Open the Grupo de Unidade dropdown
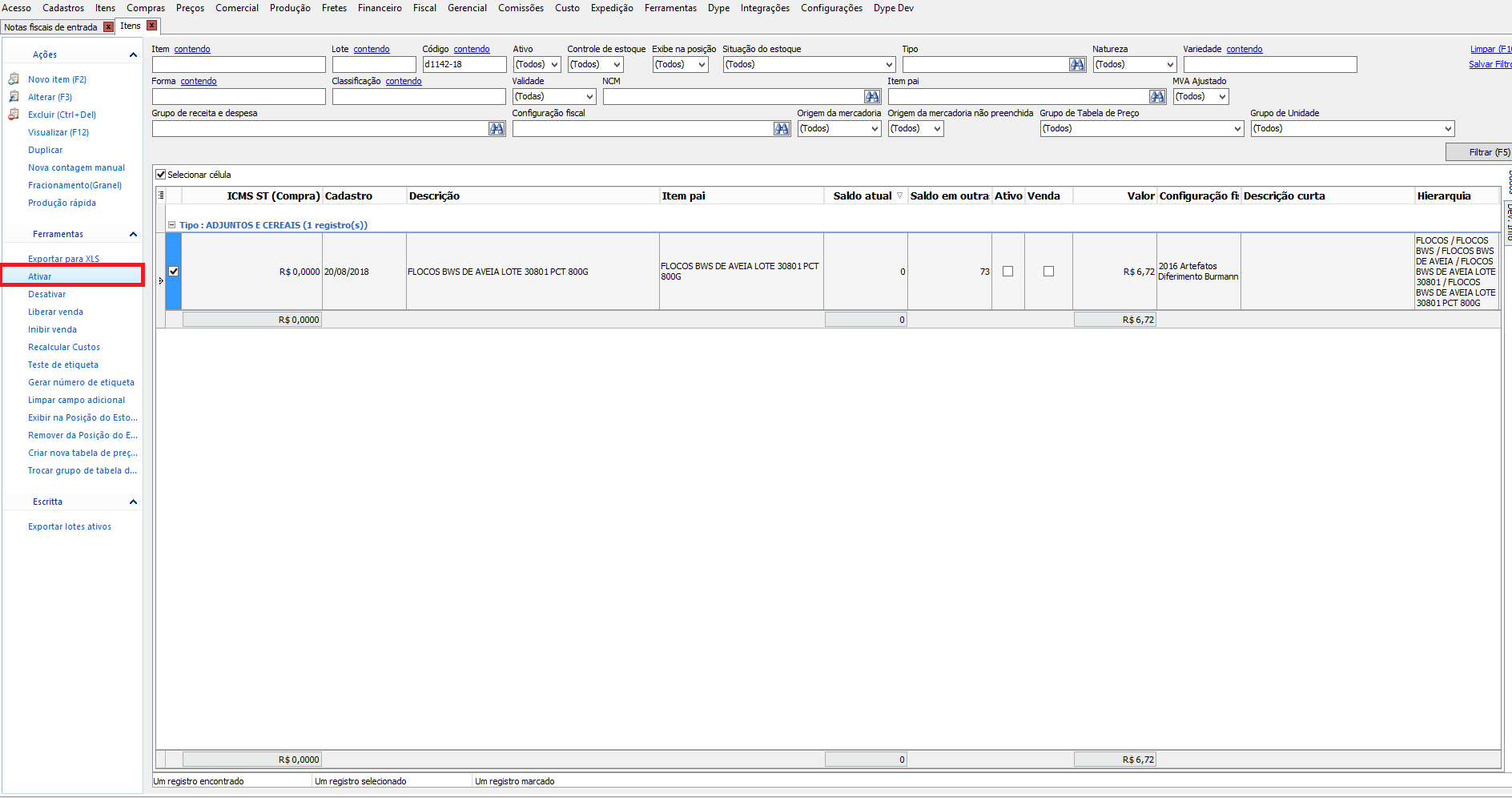Image resolution: width=1512 pixels, height=798 pixels. 1448,128
